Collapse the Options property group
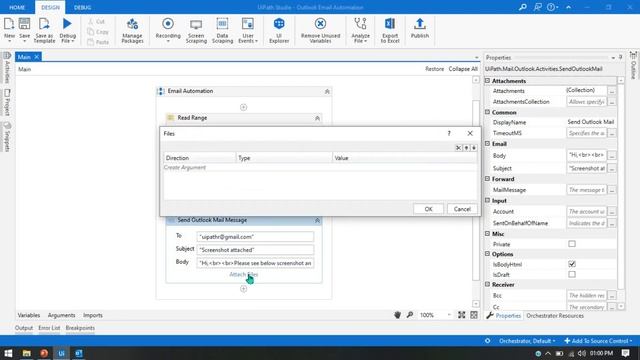 click(487, 253)
